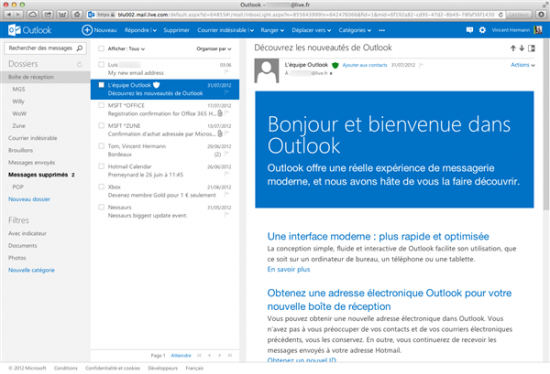
Task: Go to previous message with up arrow
Action: [x=513, y=48]
